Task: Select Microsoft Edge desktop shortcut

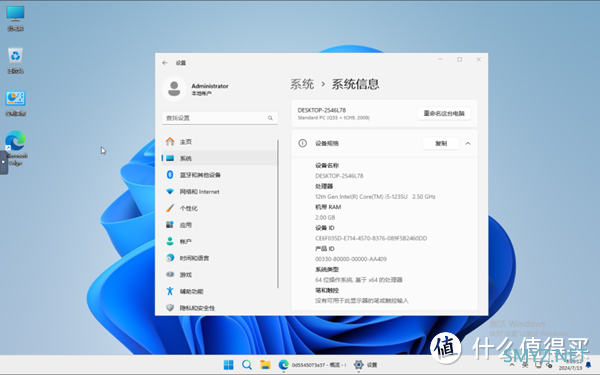Action: [16, 148]
